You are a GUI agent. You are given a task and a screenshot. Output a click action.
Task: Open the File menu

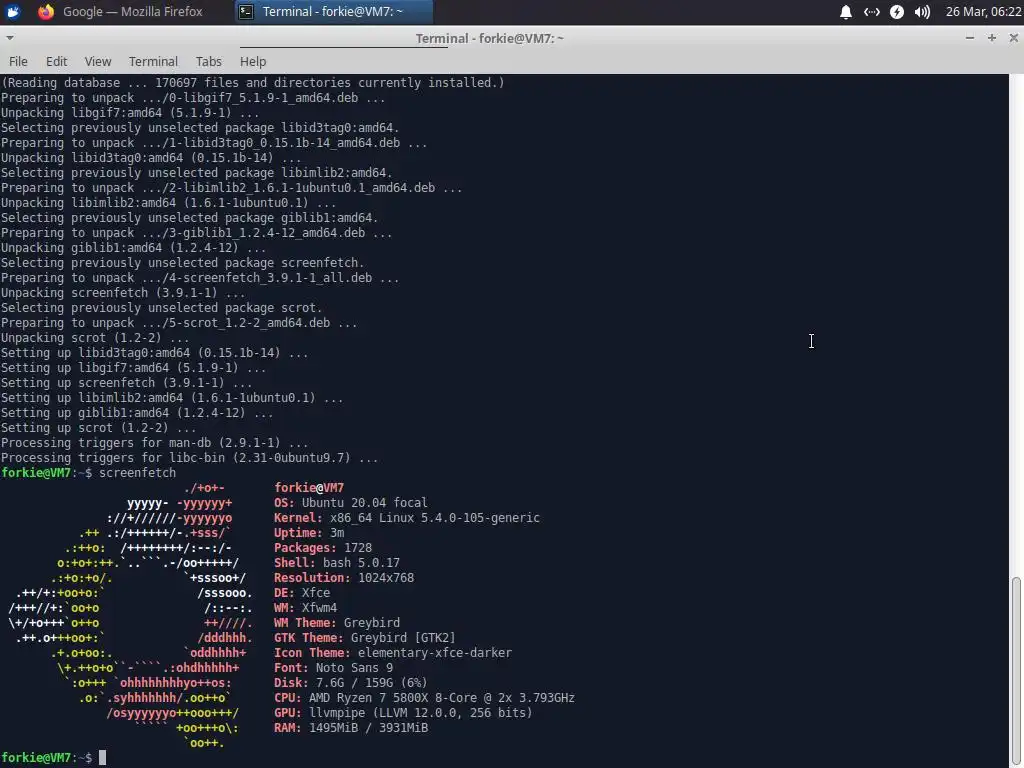pyautogui.click(x=18, y=61)
